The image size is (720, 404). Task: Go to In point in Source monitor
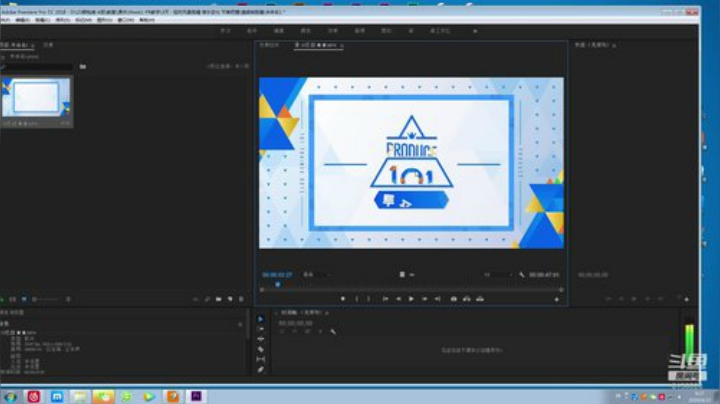coord(385,299)
